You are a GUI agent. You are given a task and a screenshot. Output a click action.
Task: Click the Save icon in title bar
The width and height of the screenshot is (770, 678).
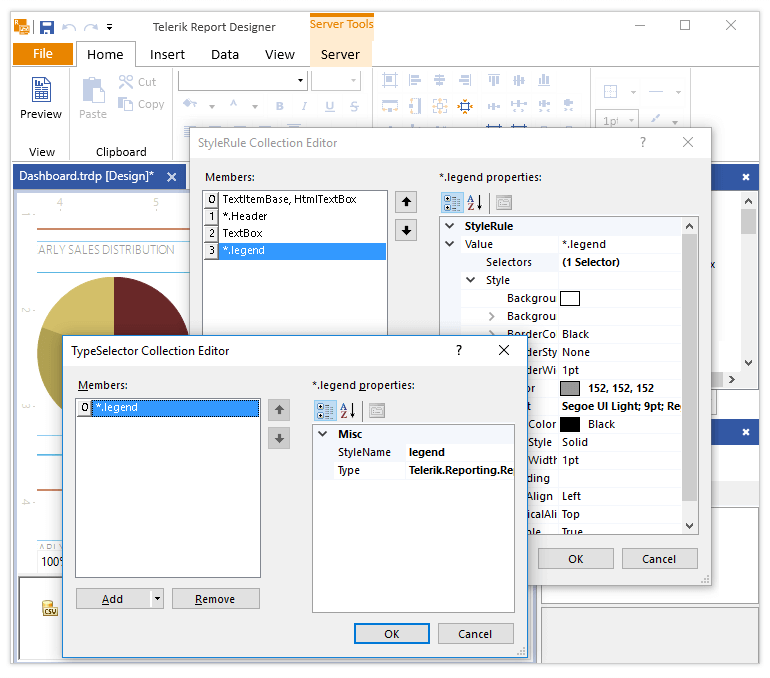(47, 27)
